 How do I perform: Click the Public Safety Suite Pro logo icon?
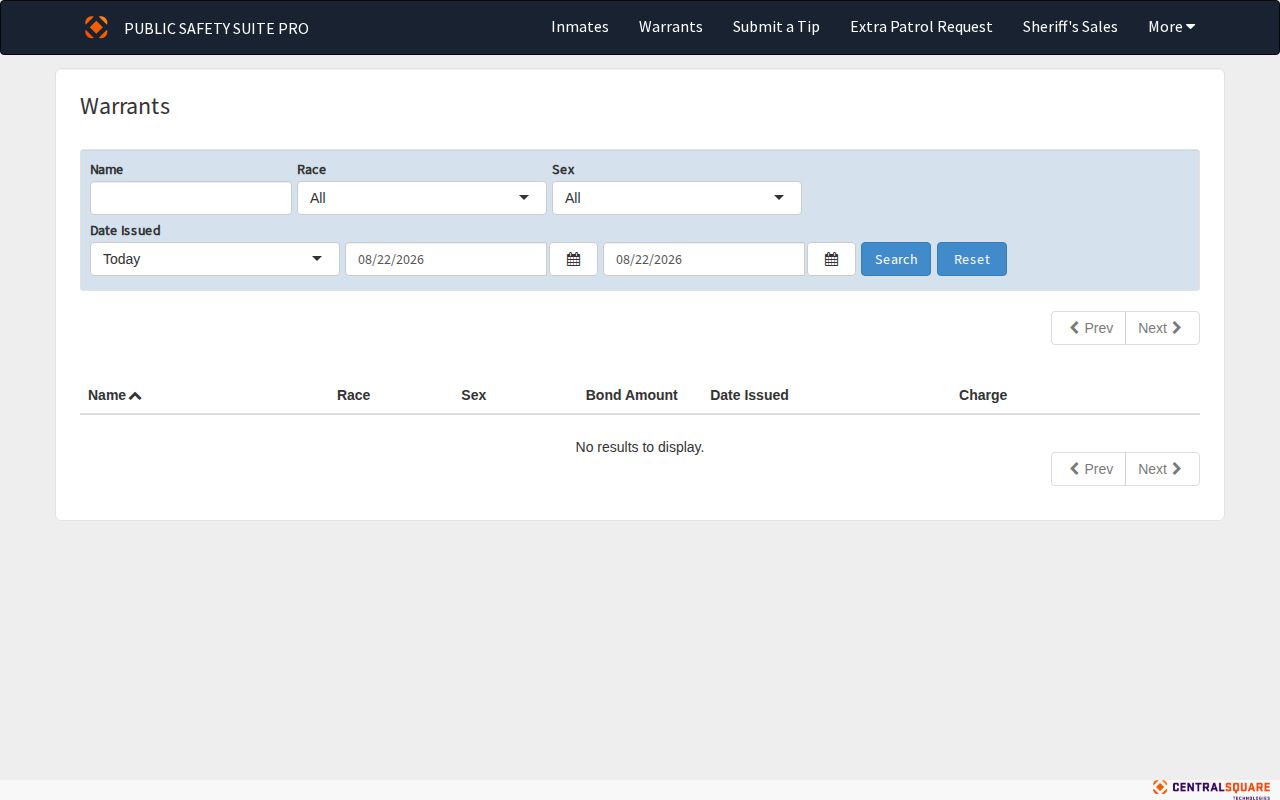tap(96, 27)
